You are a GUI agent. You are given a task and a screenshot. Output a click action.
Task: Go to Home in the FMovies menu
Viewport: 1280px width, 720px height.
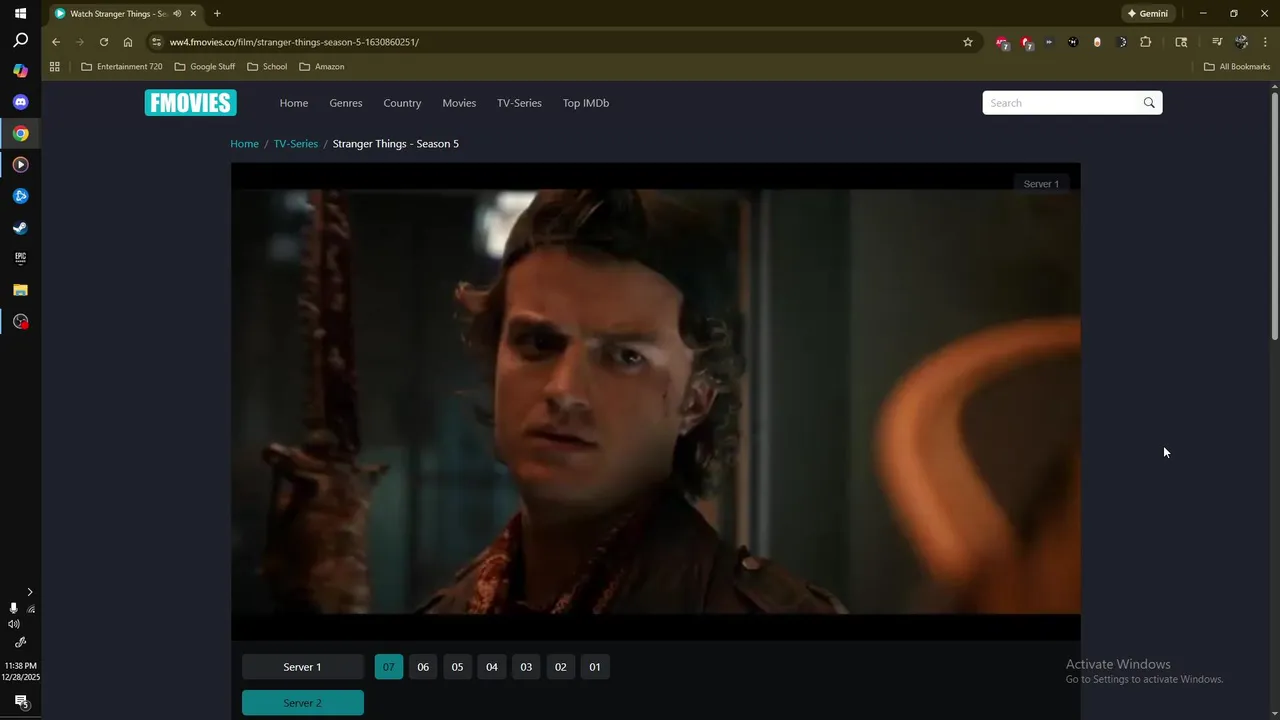click(x=294, y=103)
